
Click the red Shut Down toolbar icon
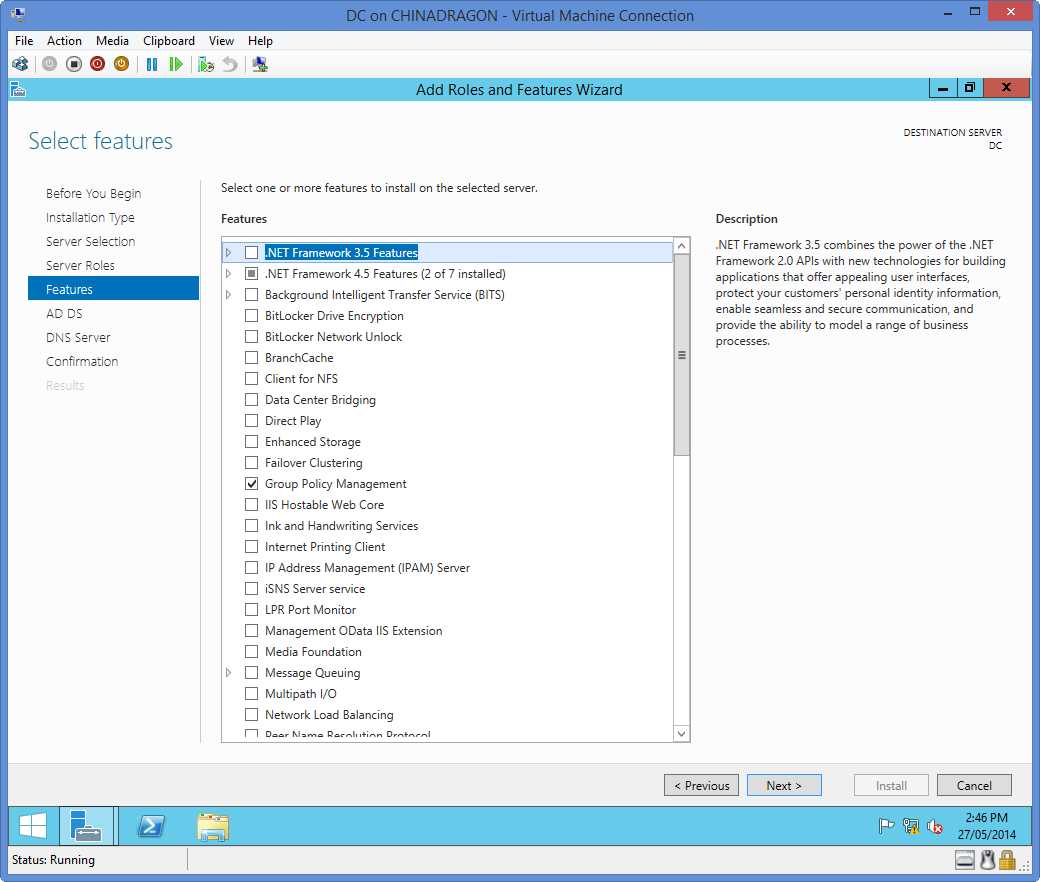(x=98, y=64)
